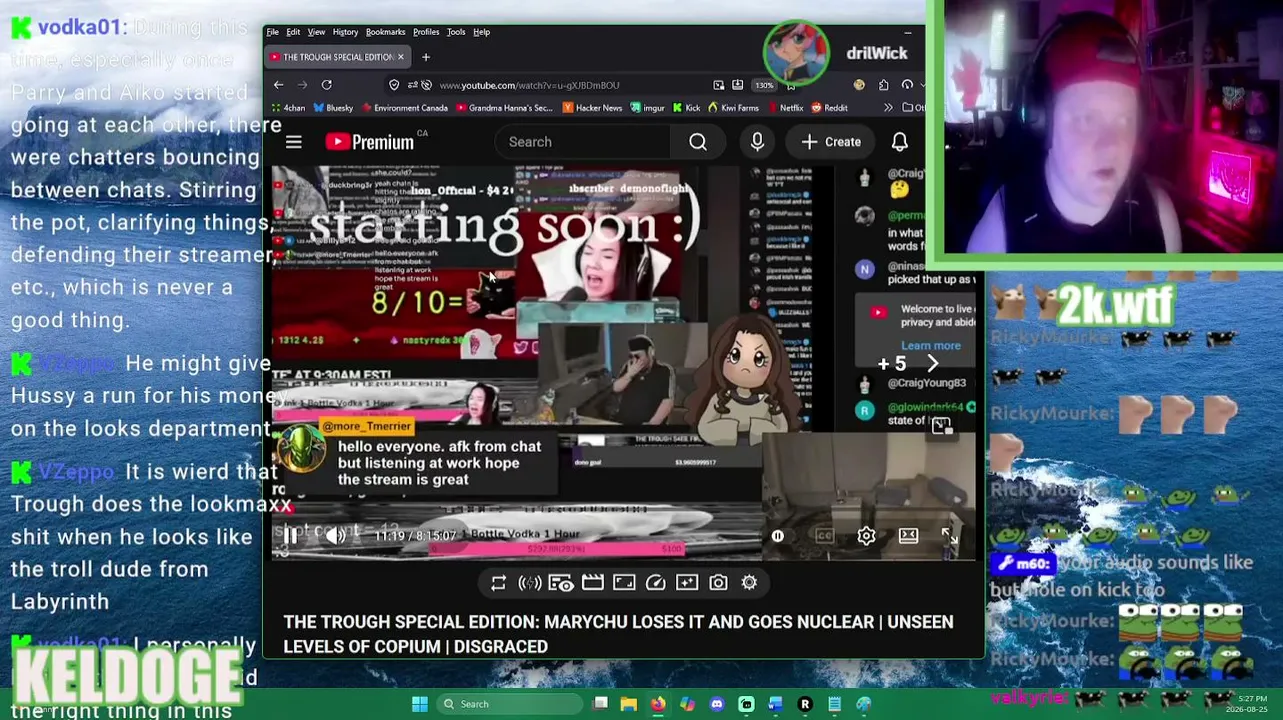Screen dimensions: 1283x720
Task: Open the Kiwi Farms bookmark
Action: click(733, 108)
